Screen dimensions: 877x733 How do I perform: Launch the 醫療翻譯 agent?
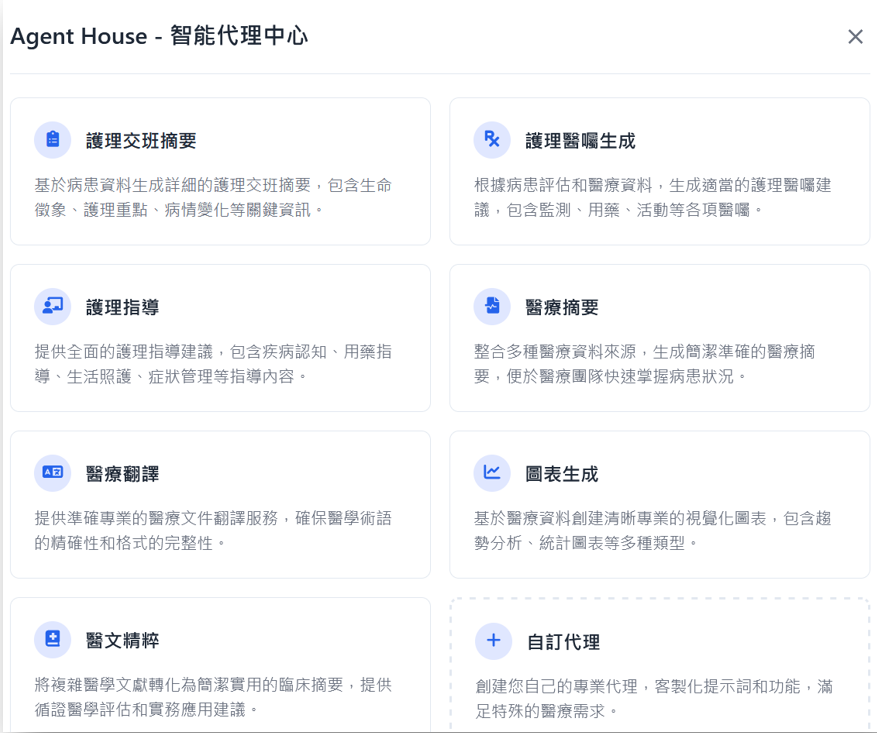tap(220, 502)
